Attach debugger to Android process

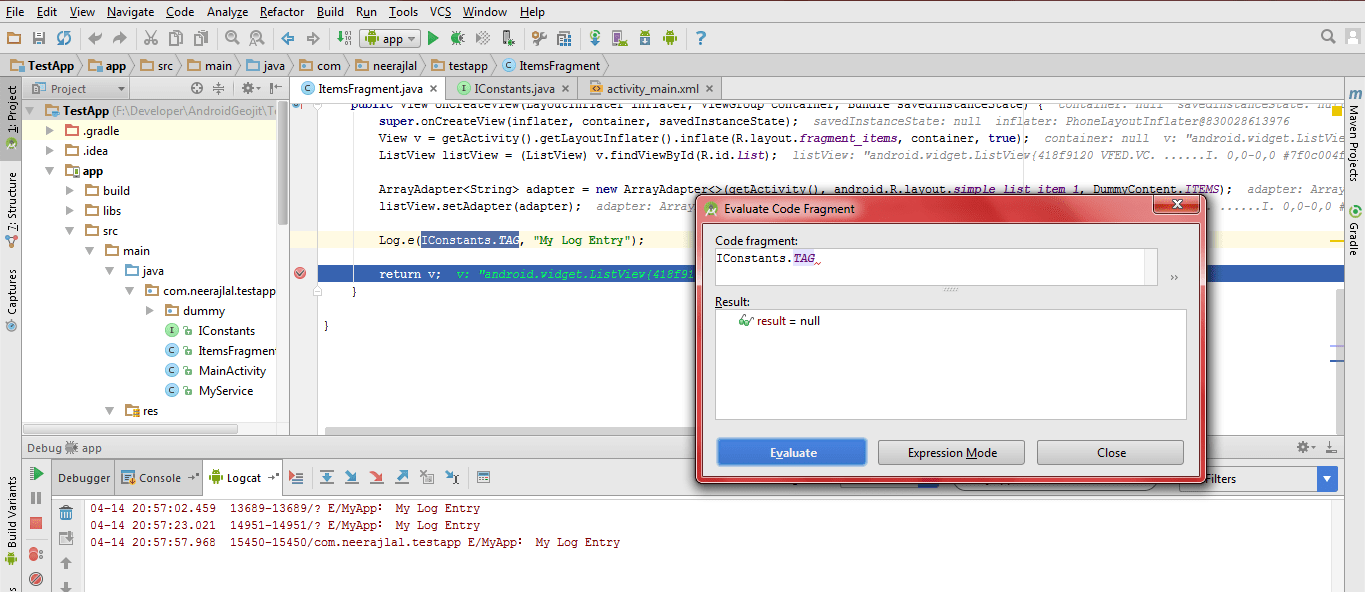[507, 38]
